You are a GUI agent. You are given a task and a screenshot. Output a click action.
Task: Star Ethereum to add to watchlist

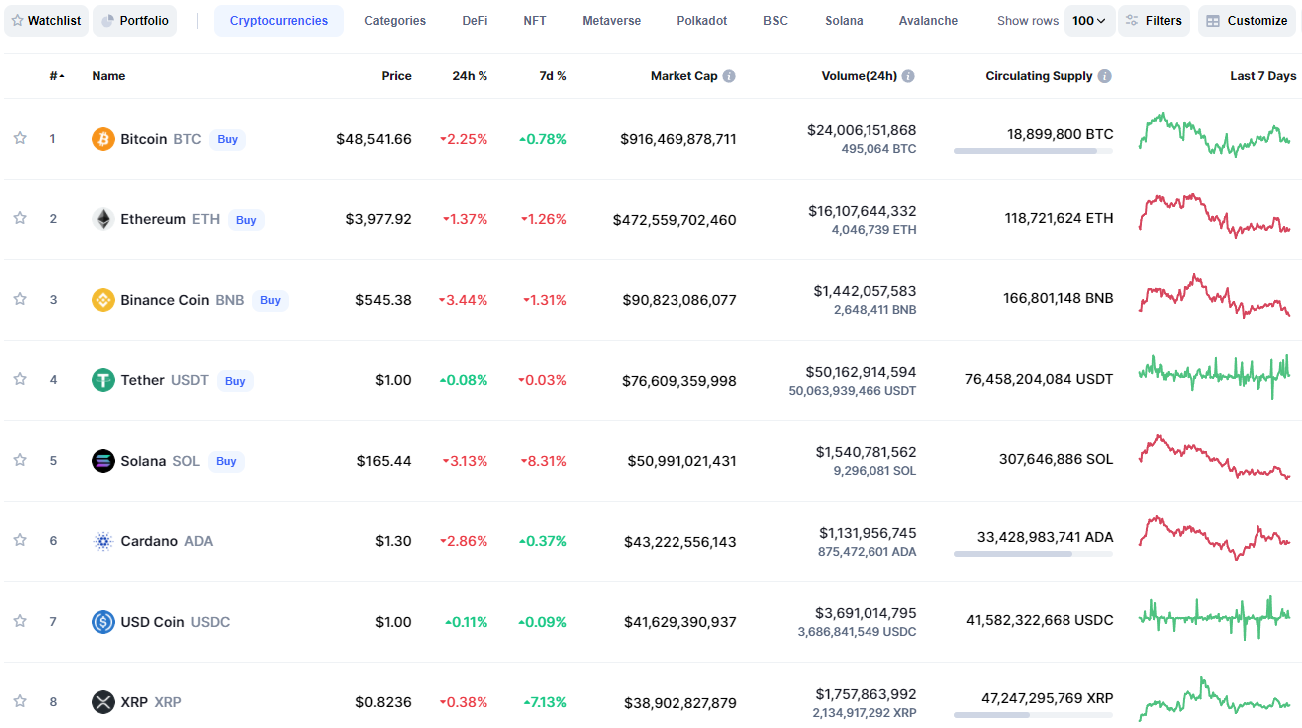pos(19,218)
